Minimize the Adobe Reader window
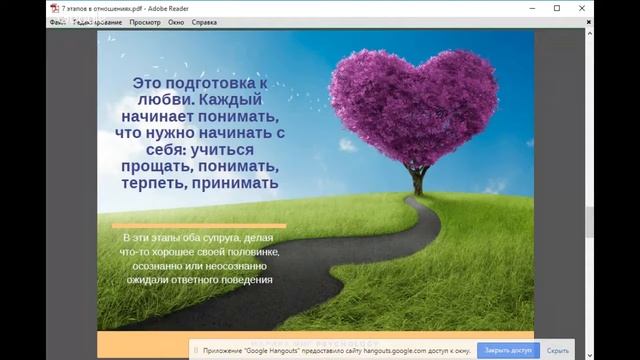This screenshot has width=640, height=360. [532, 8]
